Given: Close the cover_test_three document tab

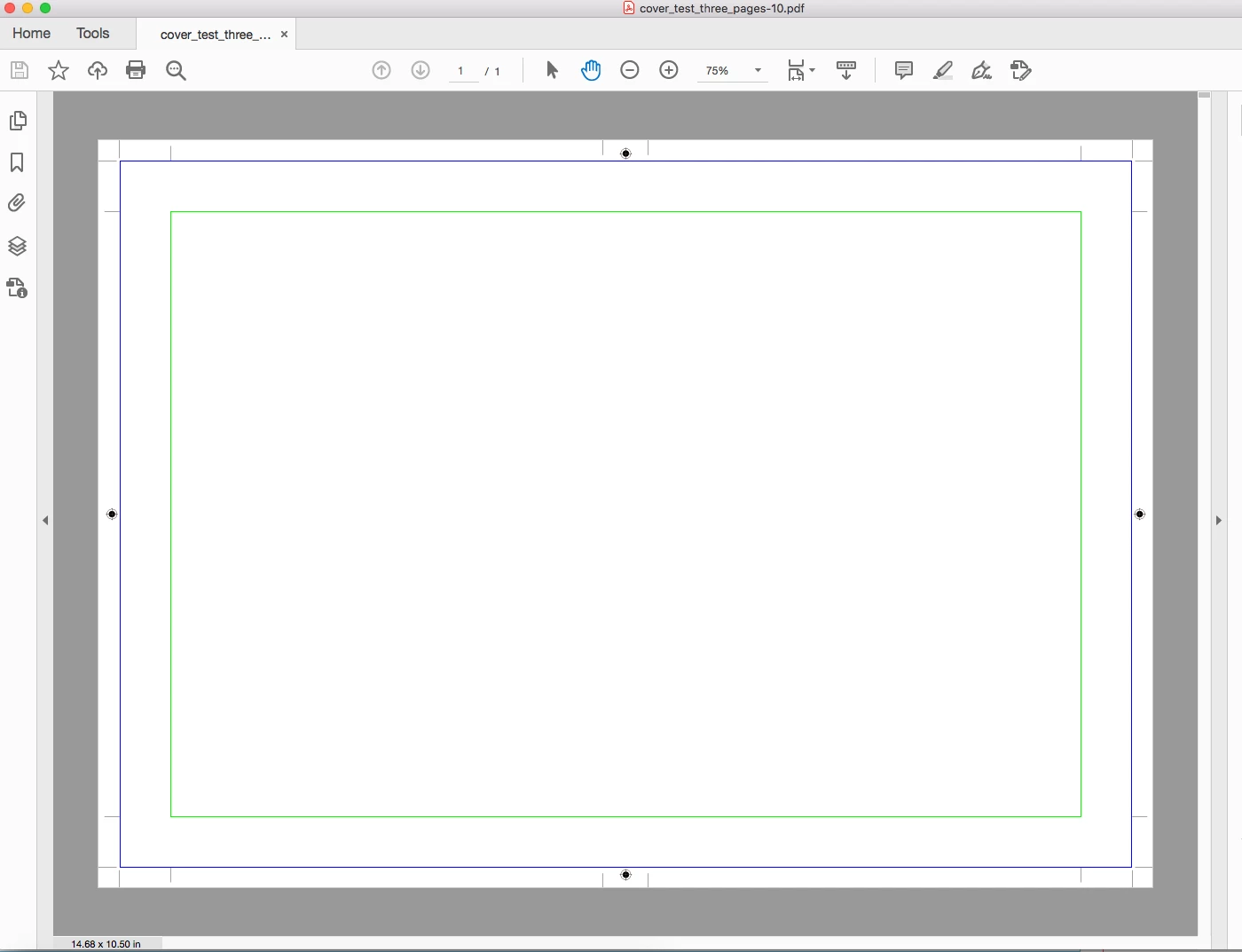Looking at the screenshot, I should 284,35.
